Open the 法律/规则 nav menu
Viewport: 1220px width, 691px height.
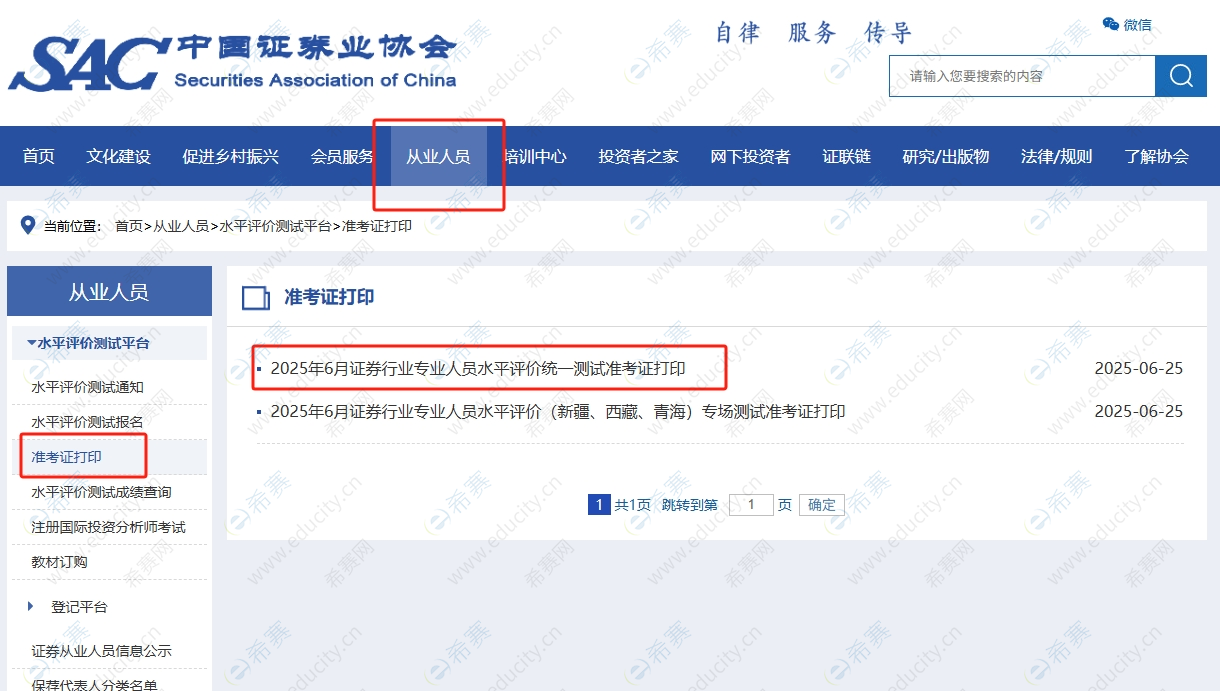click(x=1056, y=156)
